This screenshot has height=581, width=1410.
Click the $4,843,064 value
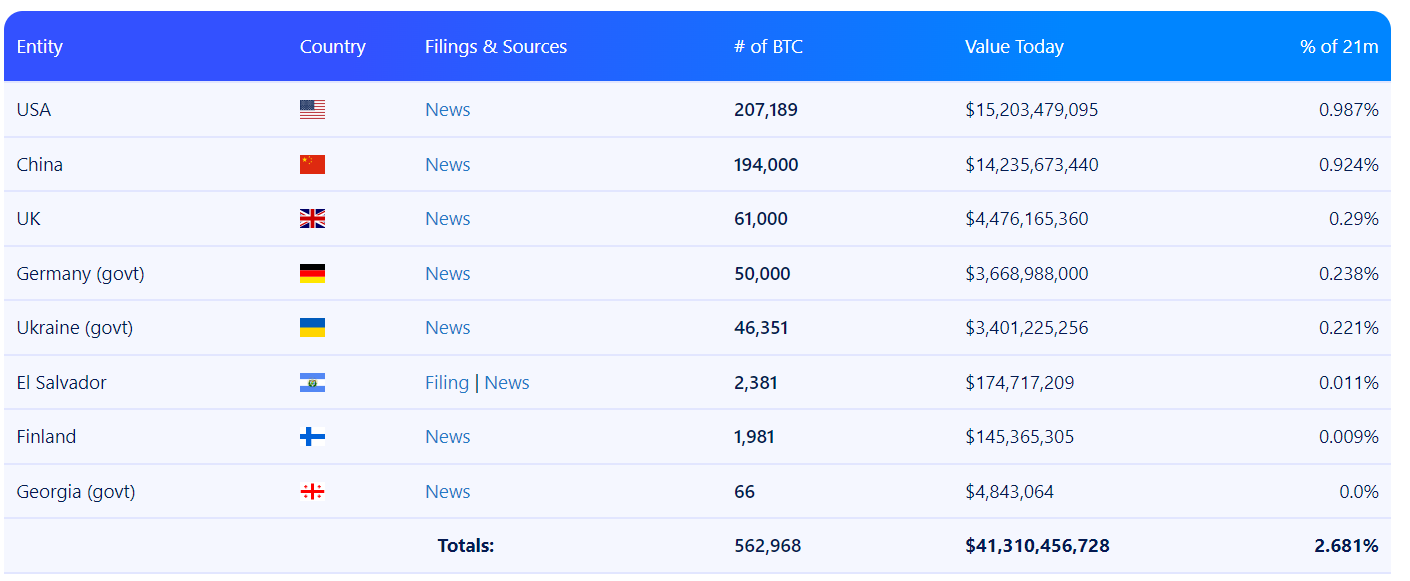[x=1010, y=491]
